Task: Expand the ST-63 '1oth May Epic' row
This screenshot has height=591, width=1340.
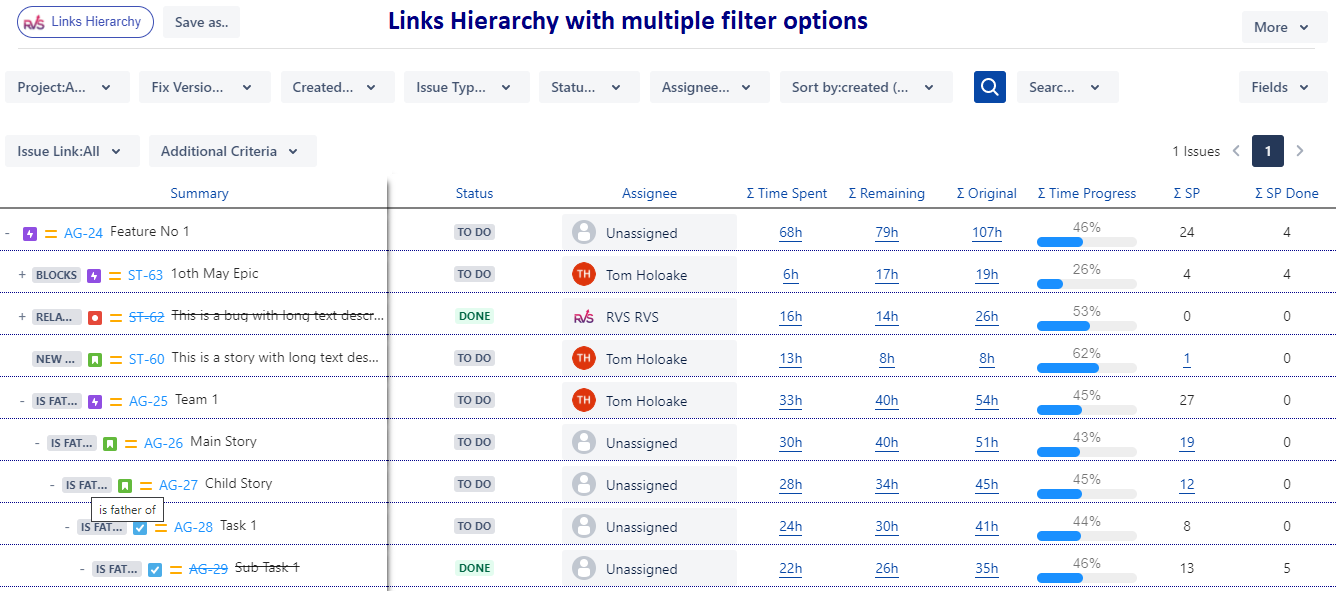Action: 22,274
